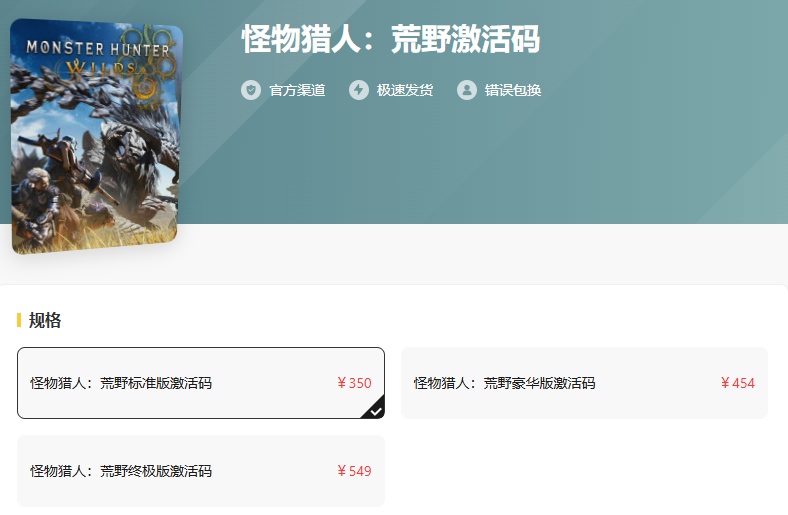Click the ¥549 ultimate edition price

click(354, 471)
